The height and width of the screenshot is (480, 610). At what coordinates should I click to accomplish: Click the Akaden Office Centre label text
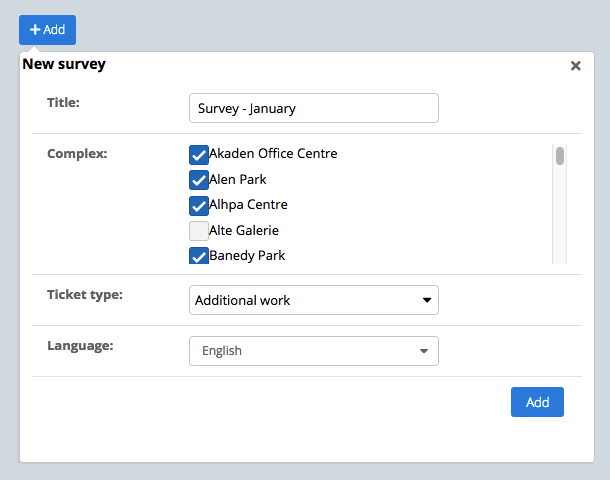click(273, 154)
